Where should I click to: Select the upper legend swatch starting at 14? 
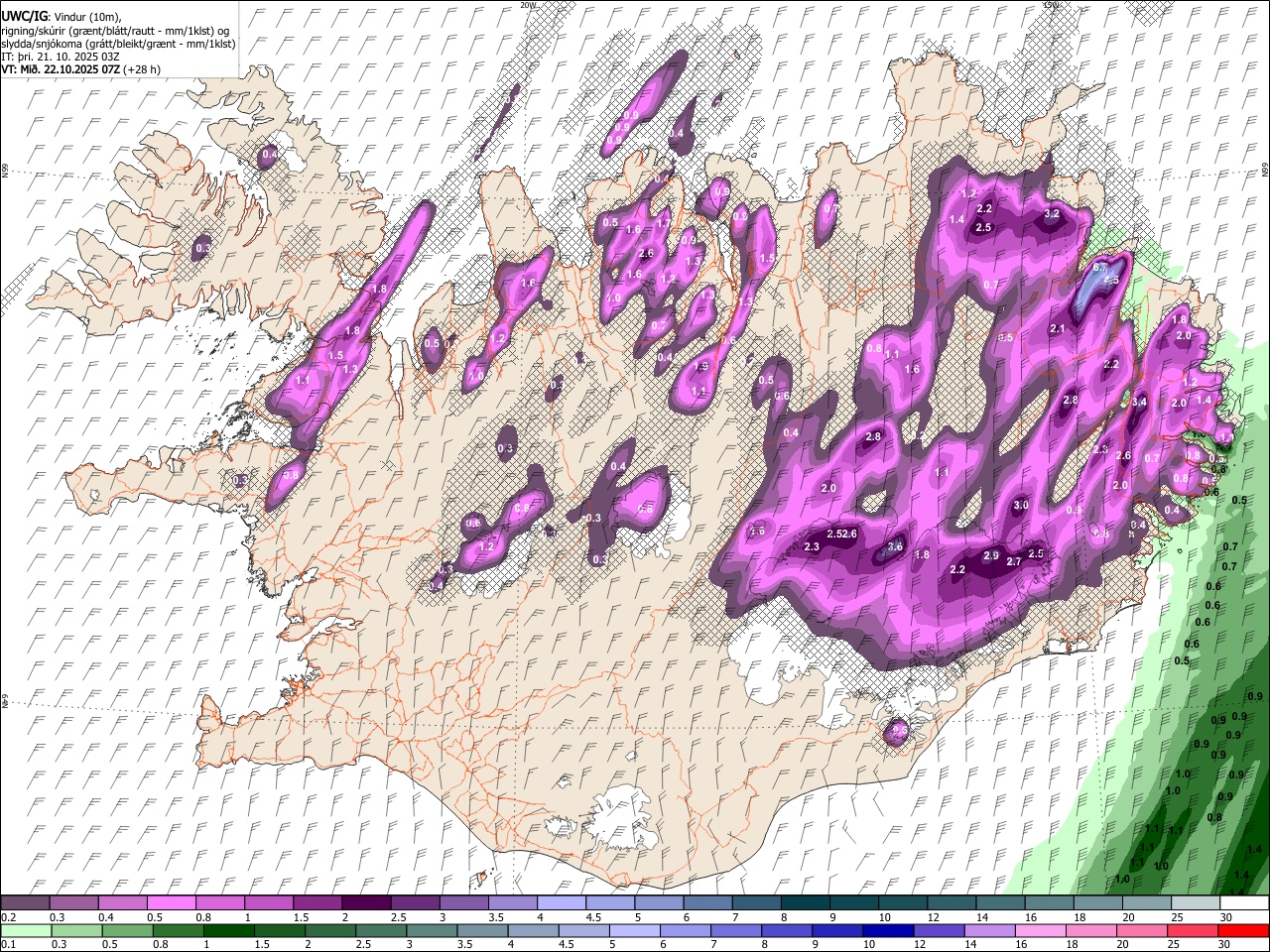[x=999, y=903]
